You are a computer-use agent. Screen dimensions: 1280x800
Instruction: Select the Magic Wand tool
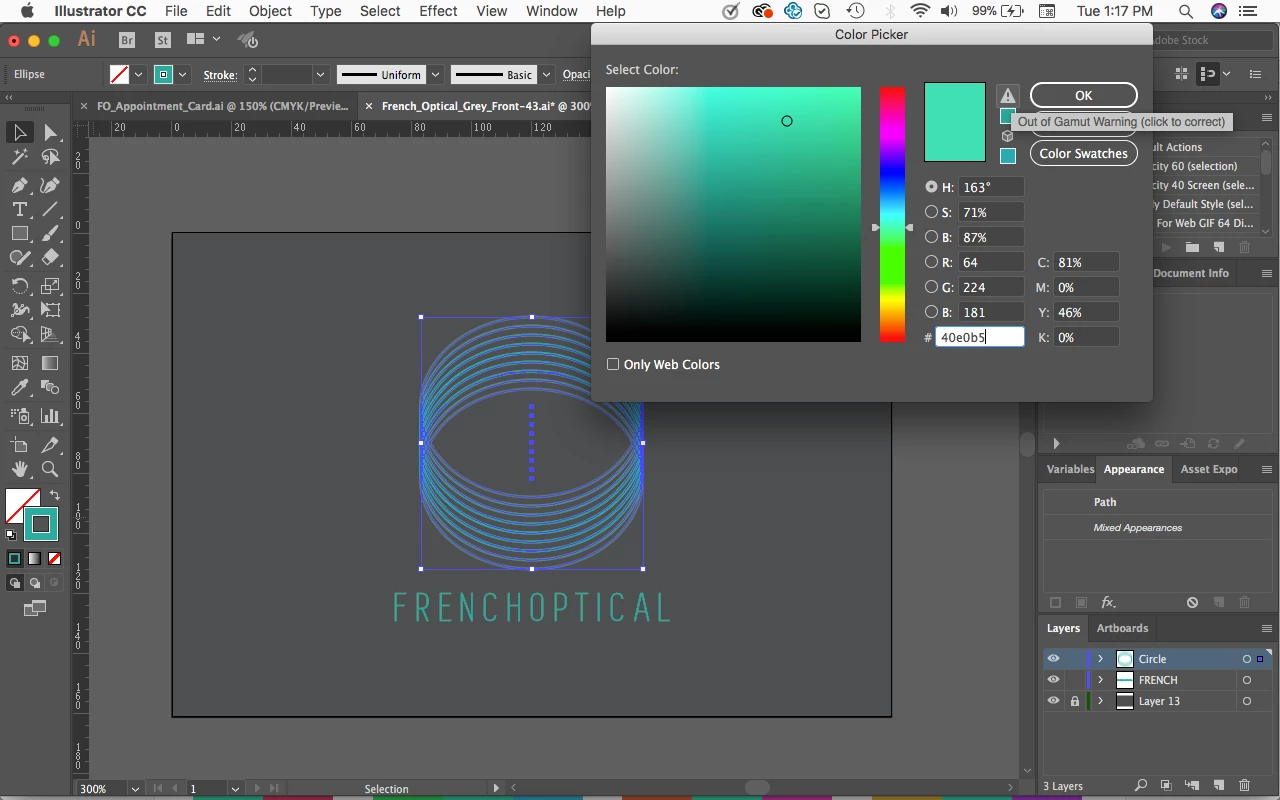[19, 158]
